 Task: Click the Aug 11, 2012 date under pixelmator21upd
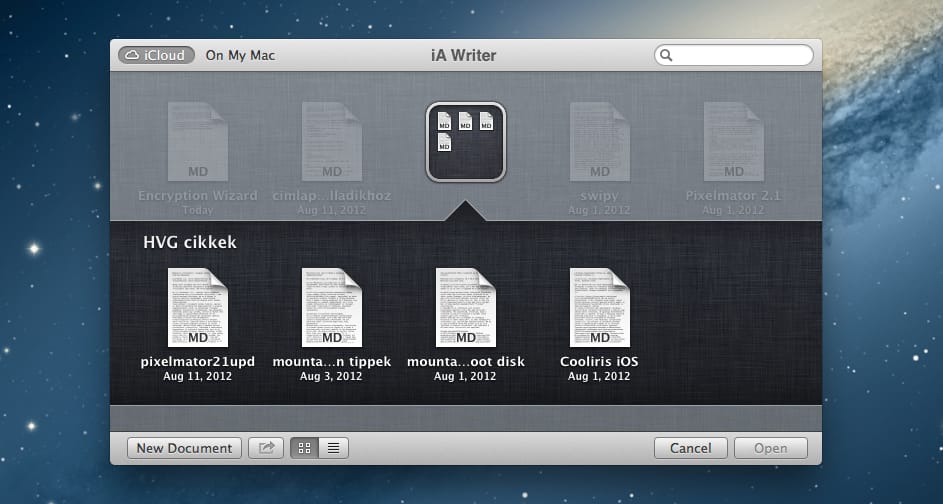click(x=197, y=376)
